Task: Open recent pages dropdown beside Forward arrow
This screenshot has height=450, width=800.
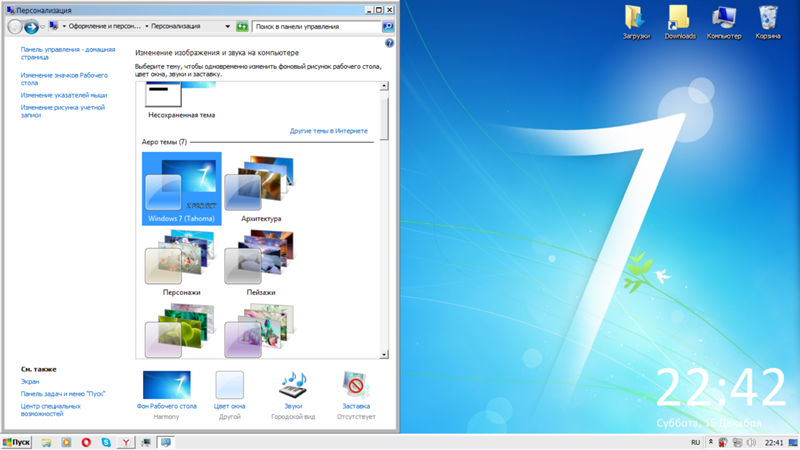Action: pyautogui.click(x=43, y=27)
